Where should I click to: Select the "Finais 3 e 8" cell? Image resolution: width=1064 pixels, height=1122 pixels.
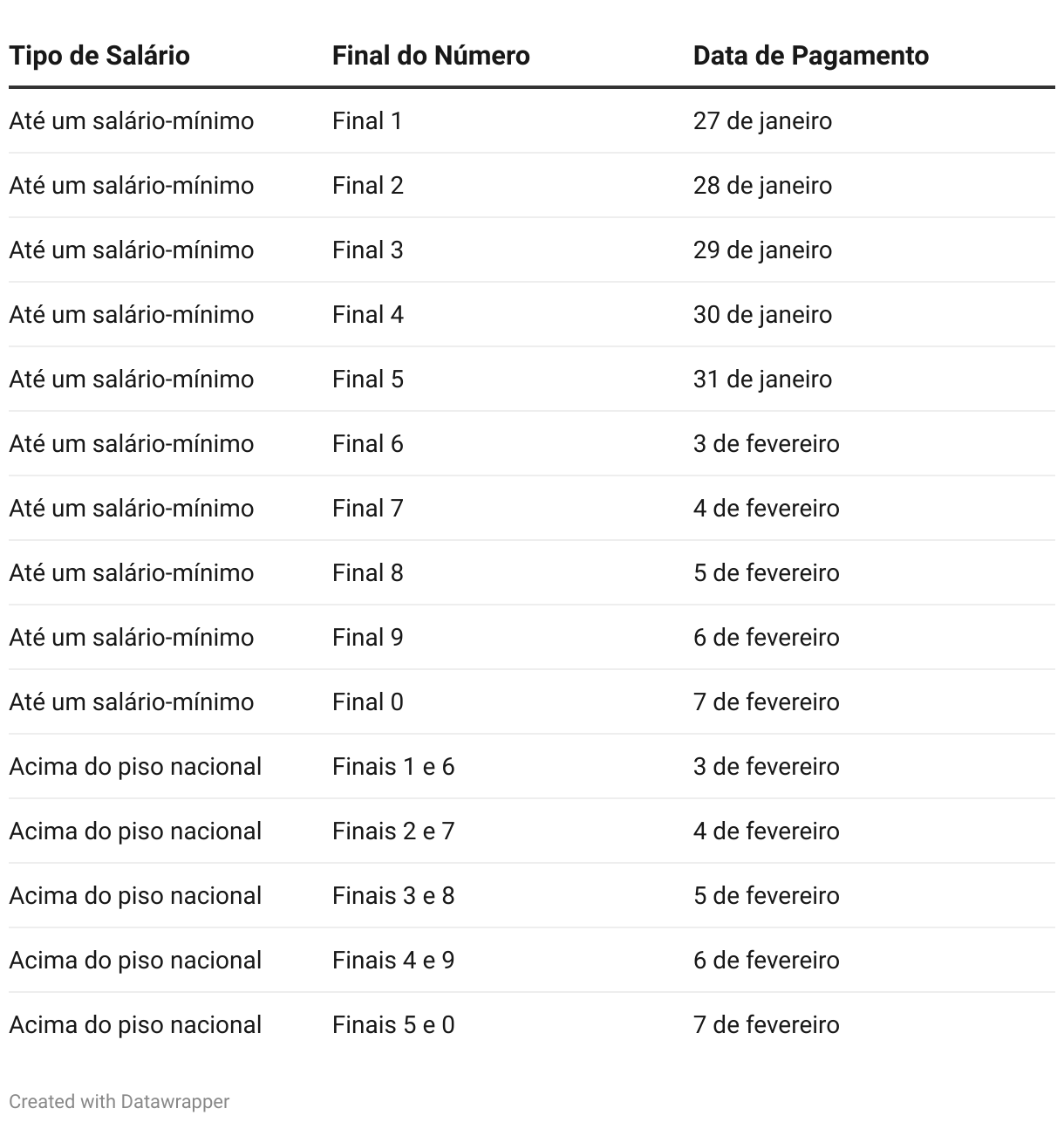point(393,896)
